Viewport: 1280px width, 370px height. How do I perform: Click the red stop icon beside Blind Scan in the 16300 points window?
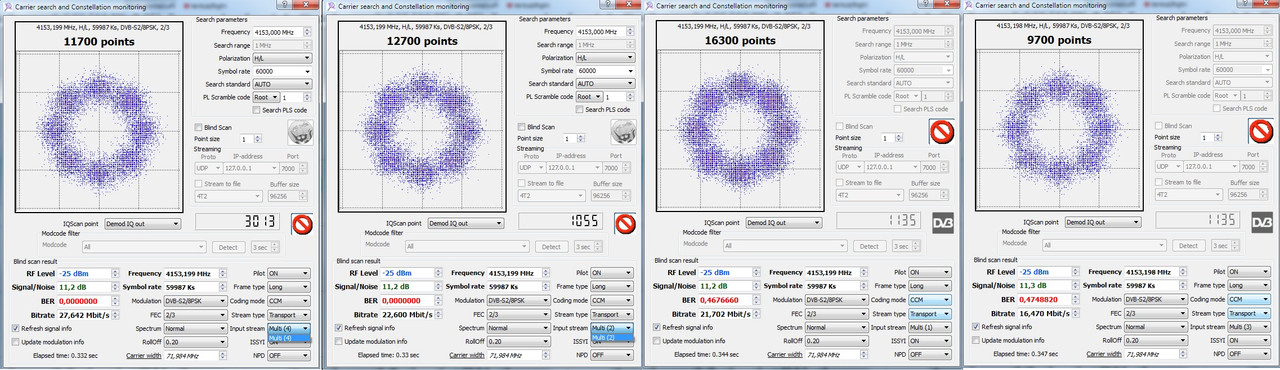[942, 131]
